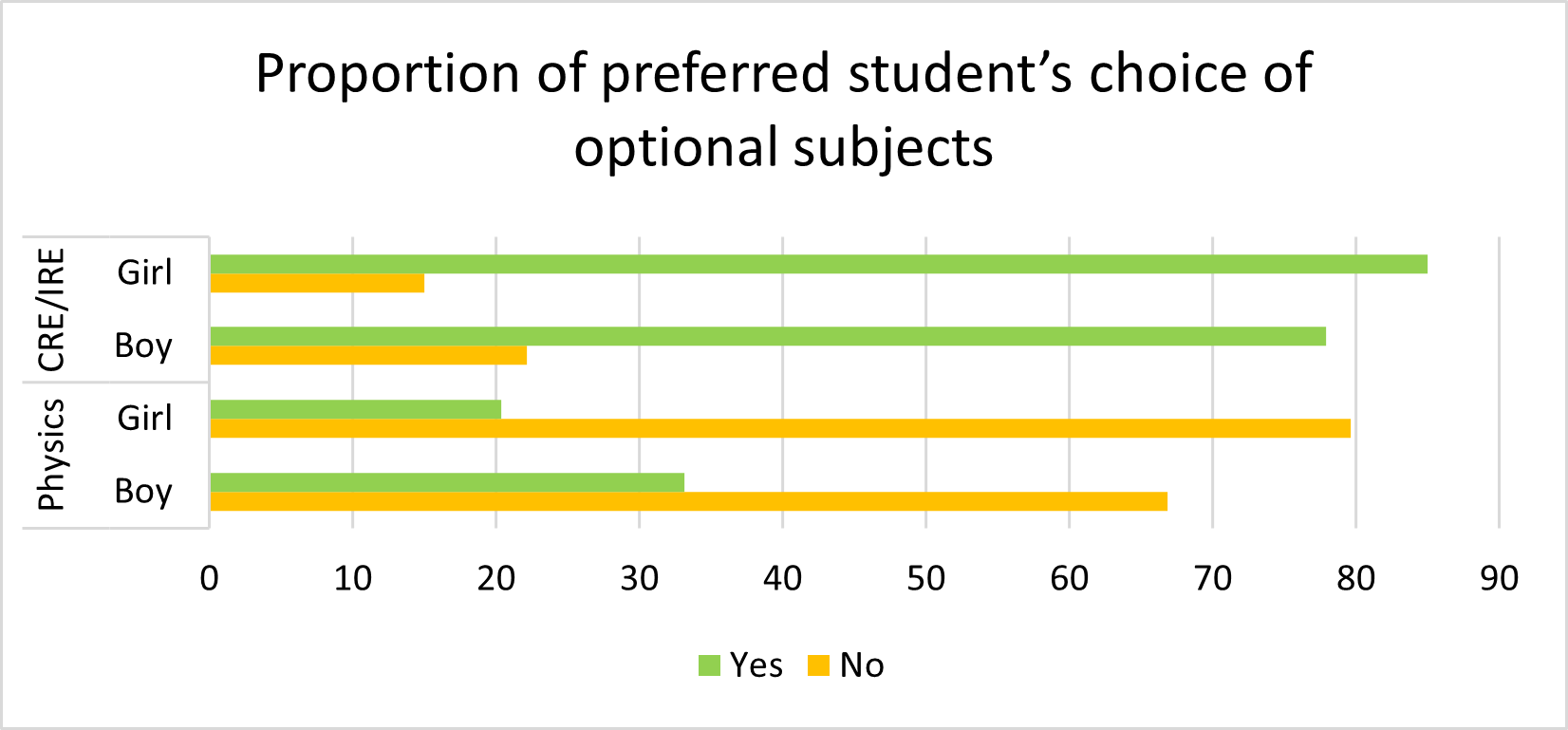Select the orange No bar for Physics Girl
The image size is (1568, 730).
779,428
